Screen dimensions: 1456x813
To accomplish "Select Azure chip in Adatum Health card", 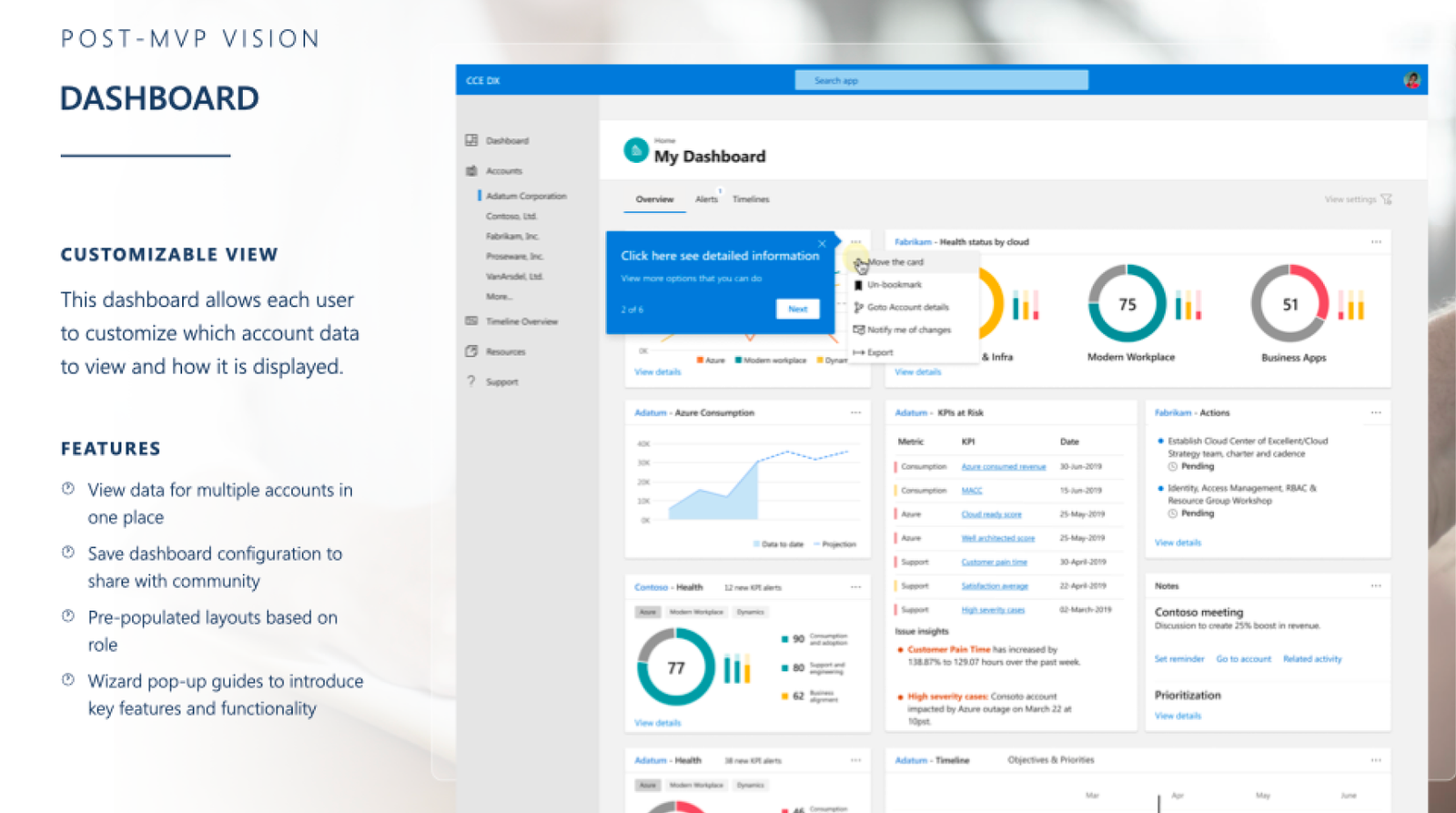I will coord(647,785).
